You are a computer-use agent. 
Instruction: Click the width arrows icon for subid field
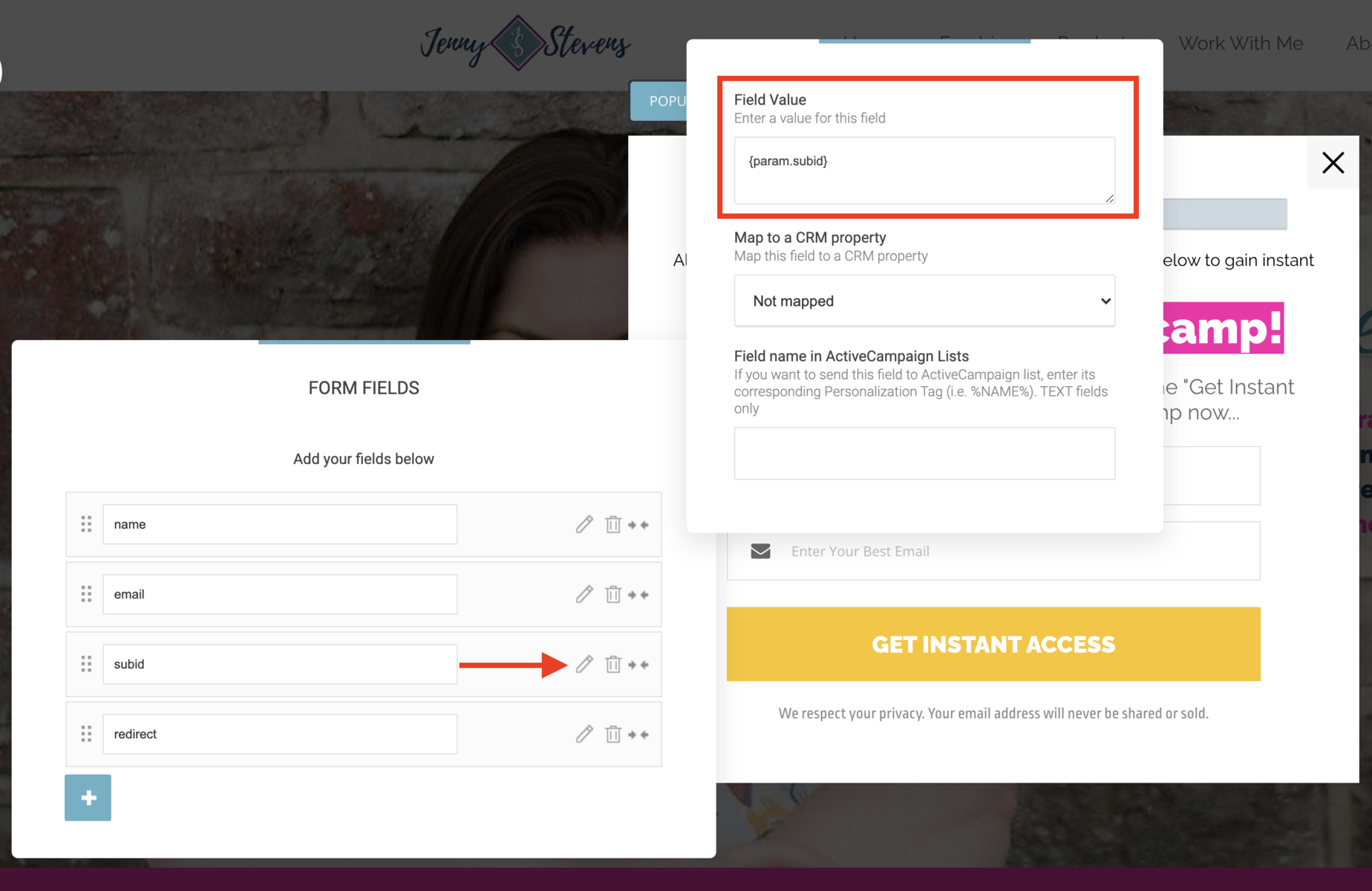click(x=638, y=665)
